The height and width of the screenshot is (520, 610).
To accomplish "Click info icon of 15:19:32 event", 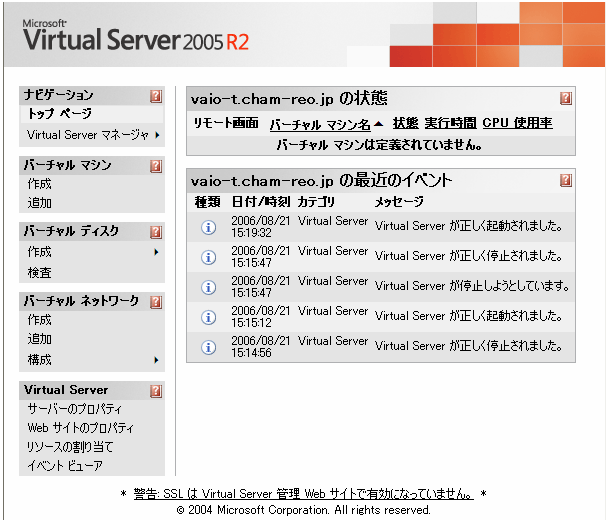I will click(209, 227).
